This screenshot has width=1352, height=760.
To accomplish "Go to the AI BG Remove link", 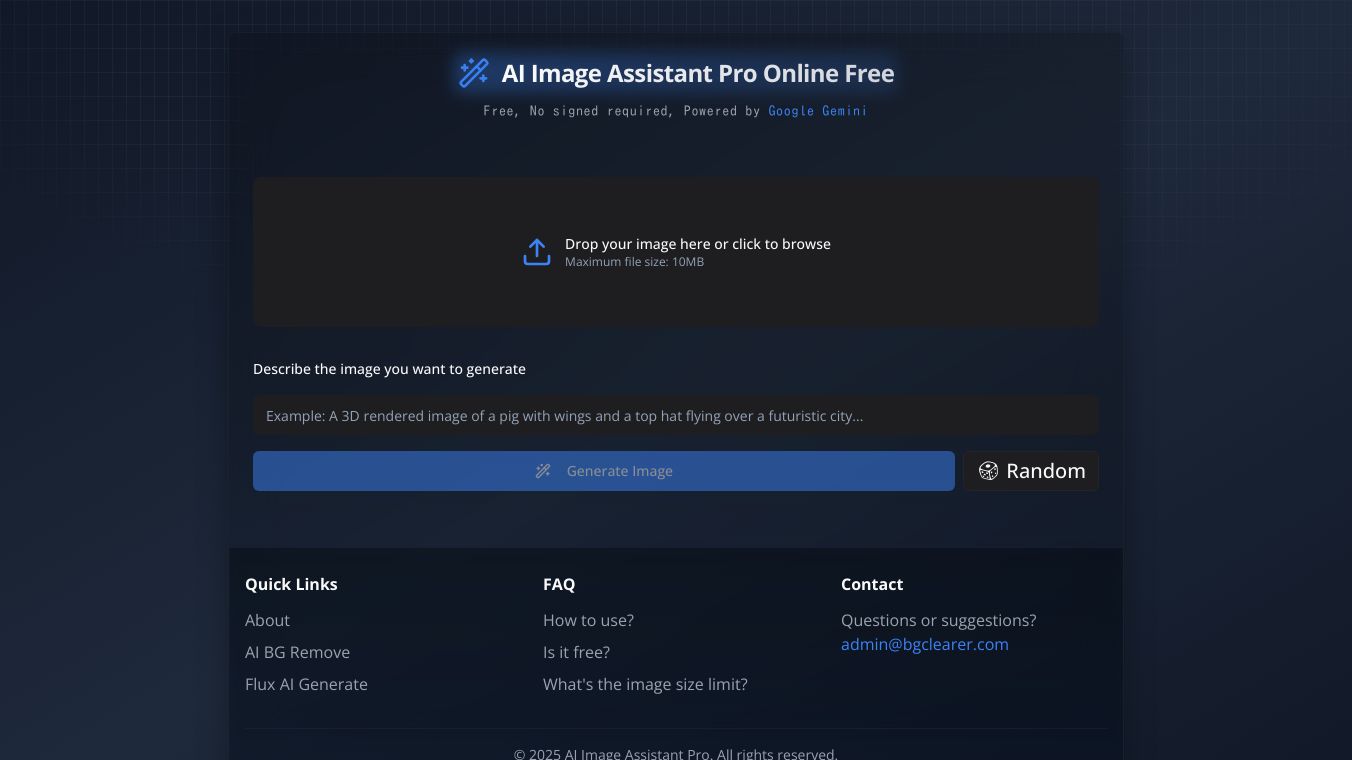I will point(297,652).
